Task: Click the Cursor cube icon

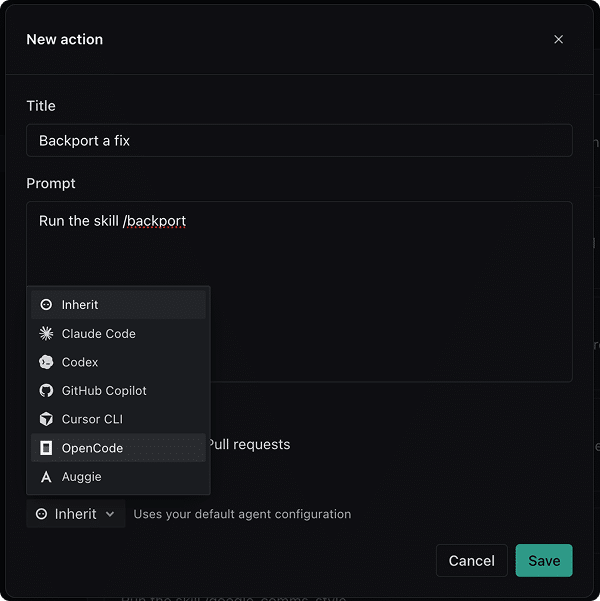Action: (46, 419)
